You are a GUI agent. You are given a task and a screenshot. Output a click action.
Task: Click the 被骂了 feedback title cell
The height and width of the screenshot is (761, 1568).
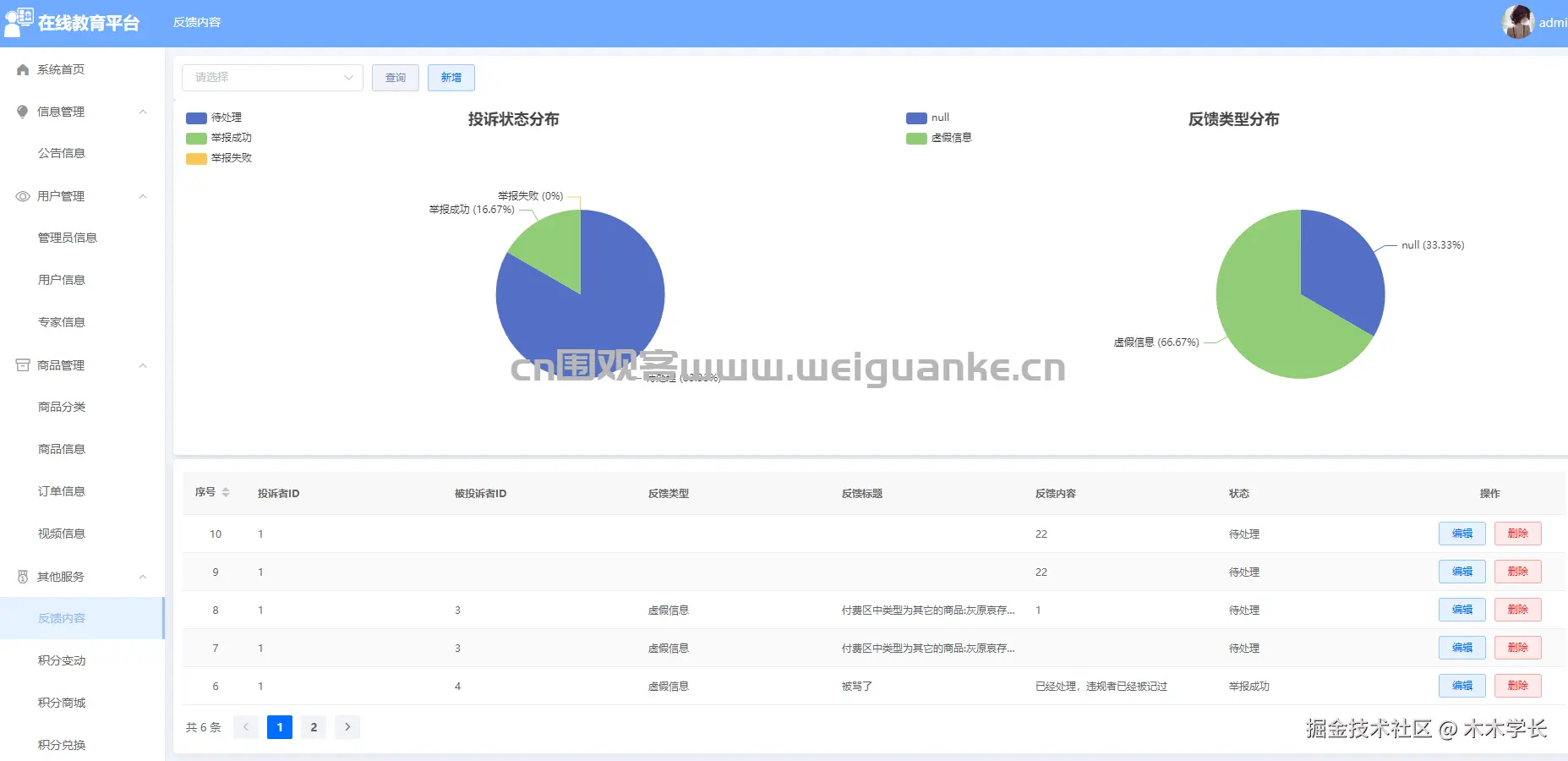click(x=857, y=687)
